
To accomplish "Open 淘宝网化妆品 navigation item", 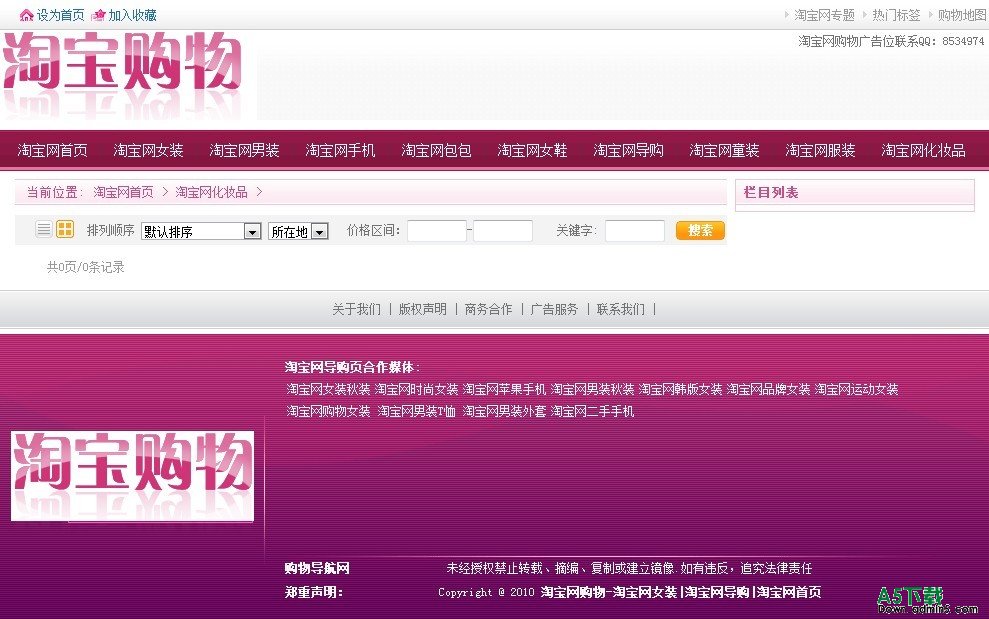I will pos(923,150).
